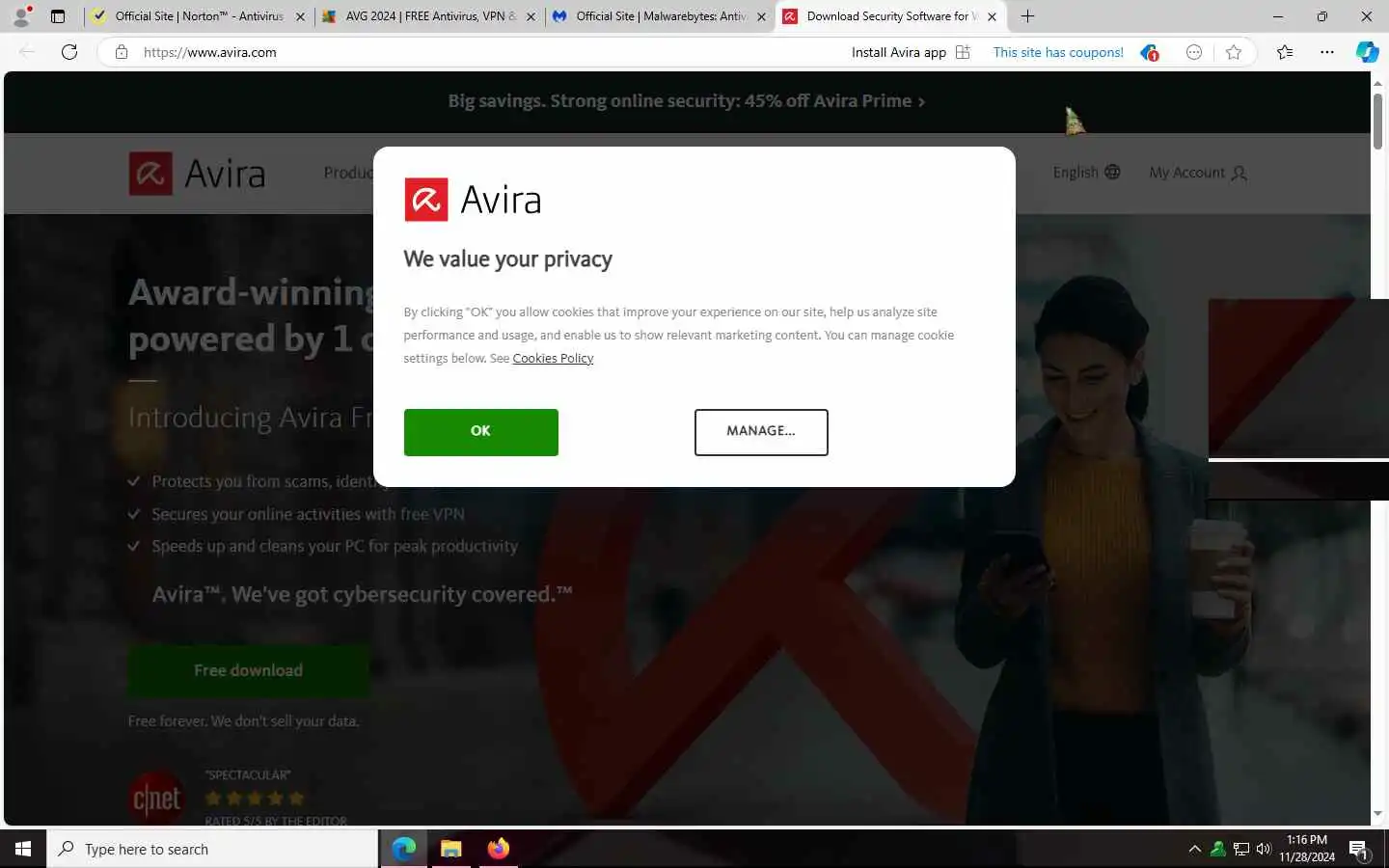Click the cnet rating badge
This screenshot has width=1389, height=868.
(x=156, y=799)
